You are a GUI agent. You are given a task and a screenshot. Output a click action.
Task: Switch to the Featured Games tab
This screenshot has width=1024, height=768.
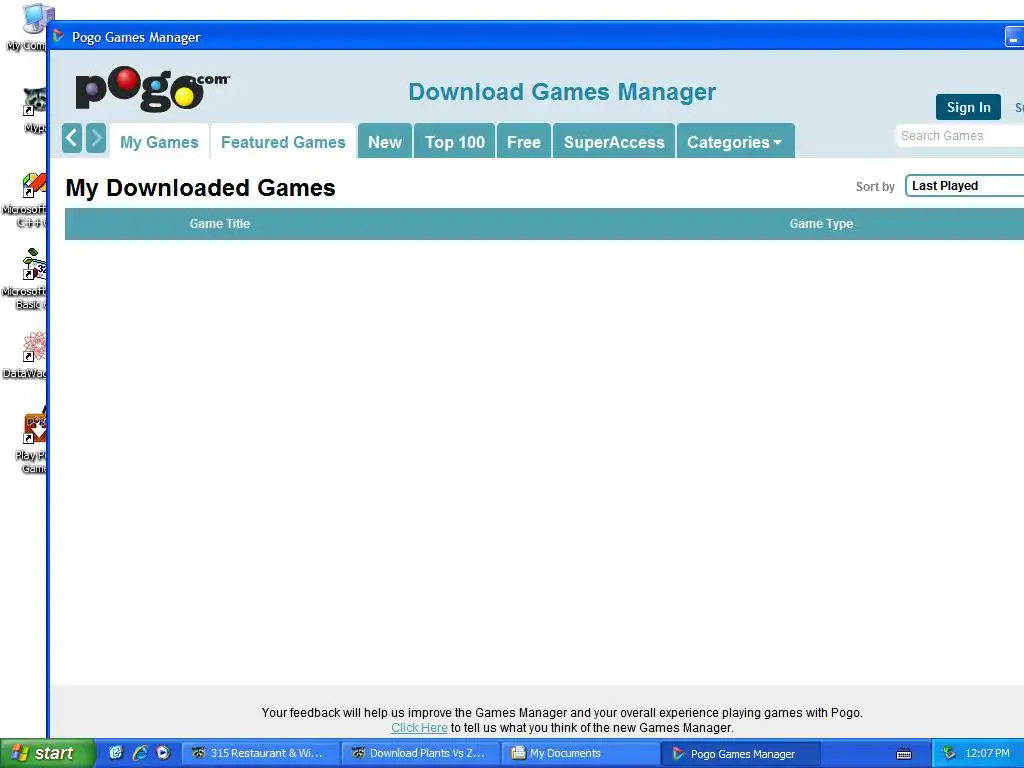pyautogui.click(x=283, y=142)
